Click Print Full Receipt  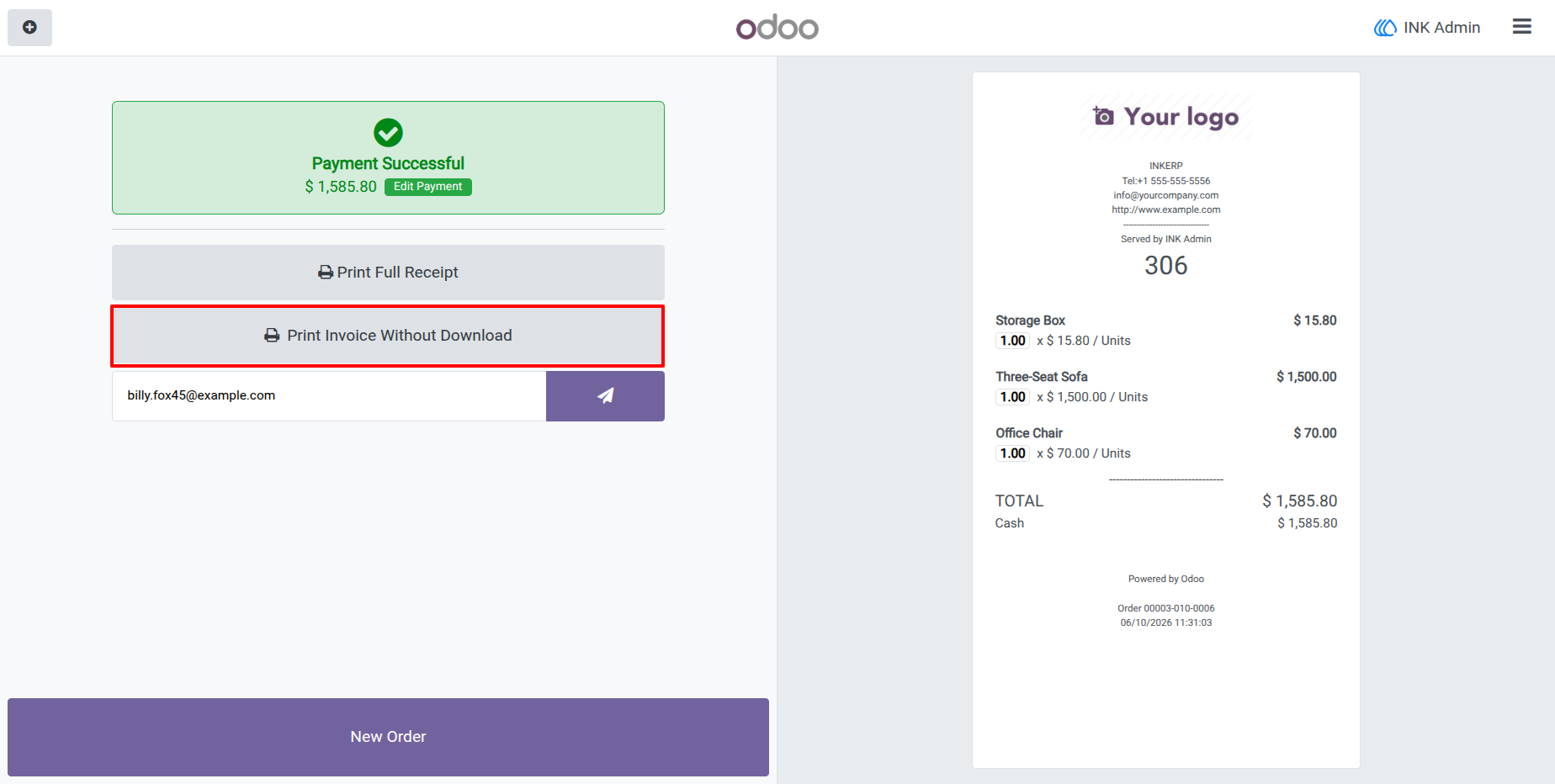click(x=388, y=273)
